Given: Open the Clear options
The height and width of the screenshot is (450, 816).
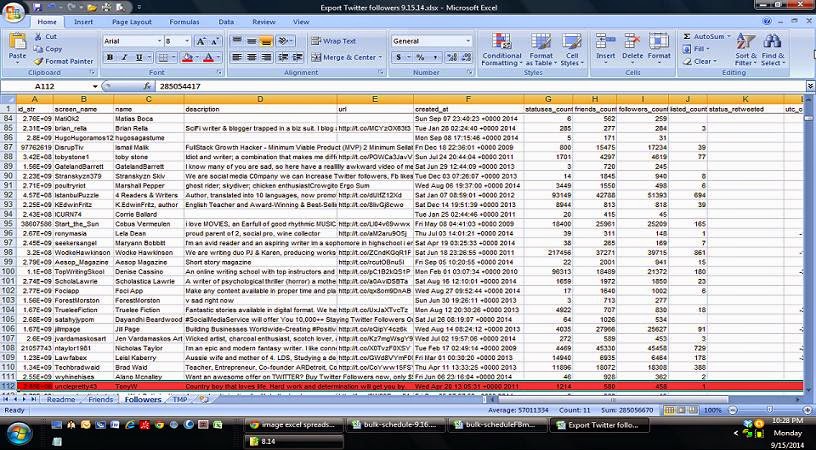Looking at the screenshot, I should coord(699,61).
